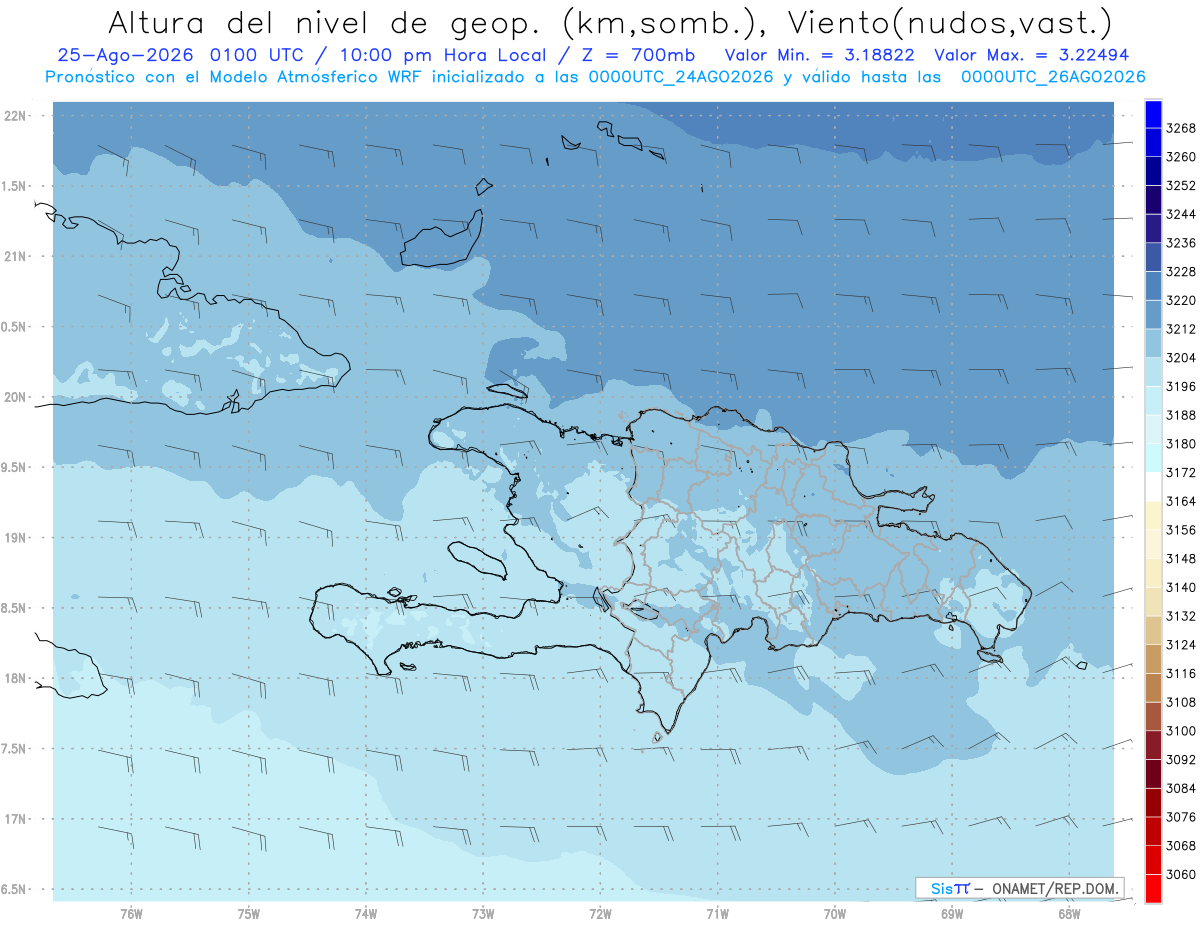Click the legend value '3172'
This screenshot has width=1200, height=927.
pos(1181,472)
